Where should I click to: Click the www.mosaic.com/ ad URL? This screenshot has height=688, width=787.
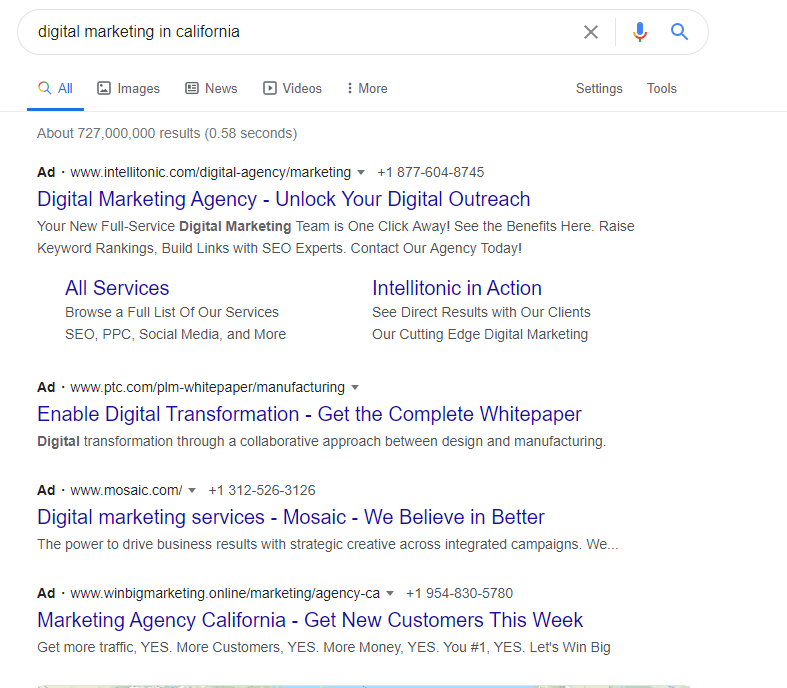pyautogui.click(x=126, y=490)
